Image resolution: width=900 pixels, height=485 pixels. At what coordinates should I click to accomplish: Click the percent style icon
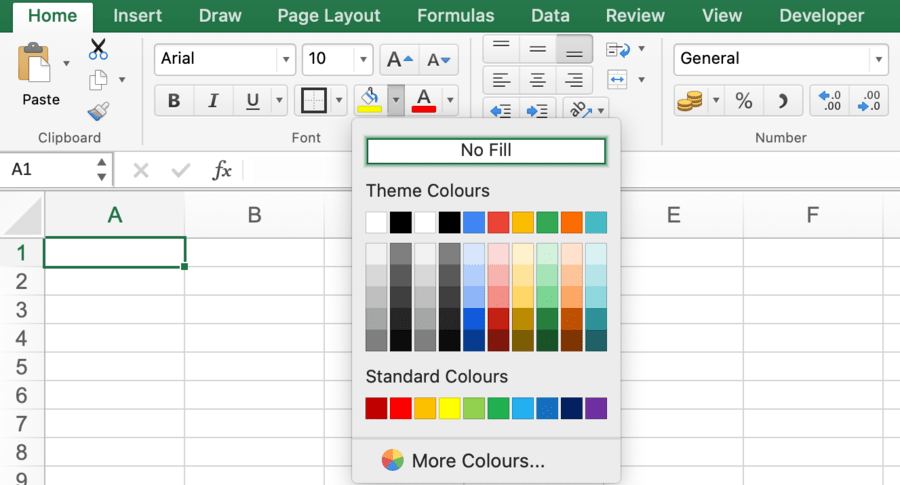coord(744,100)
